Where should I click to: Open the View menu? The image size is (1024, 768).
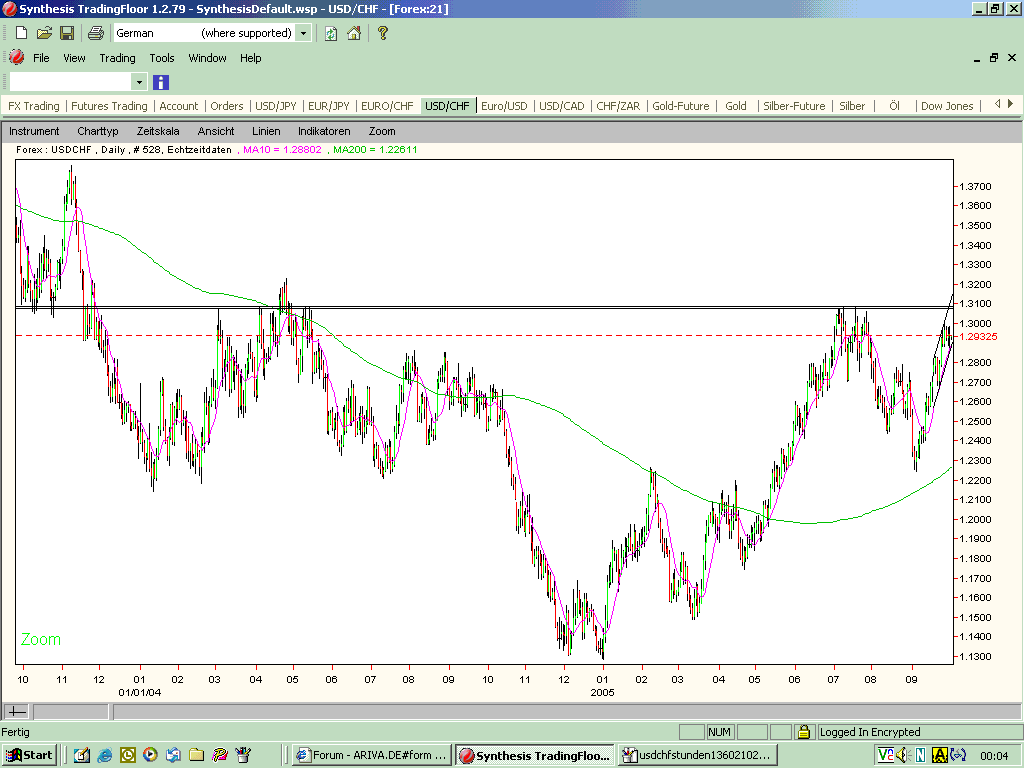pyautogui.click(x=74, y=57)
